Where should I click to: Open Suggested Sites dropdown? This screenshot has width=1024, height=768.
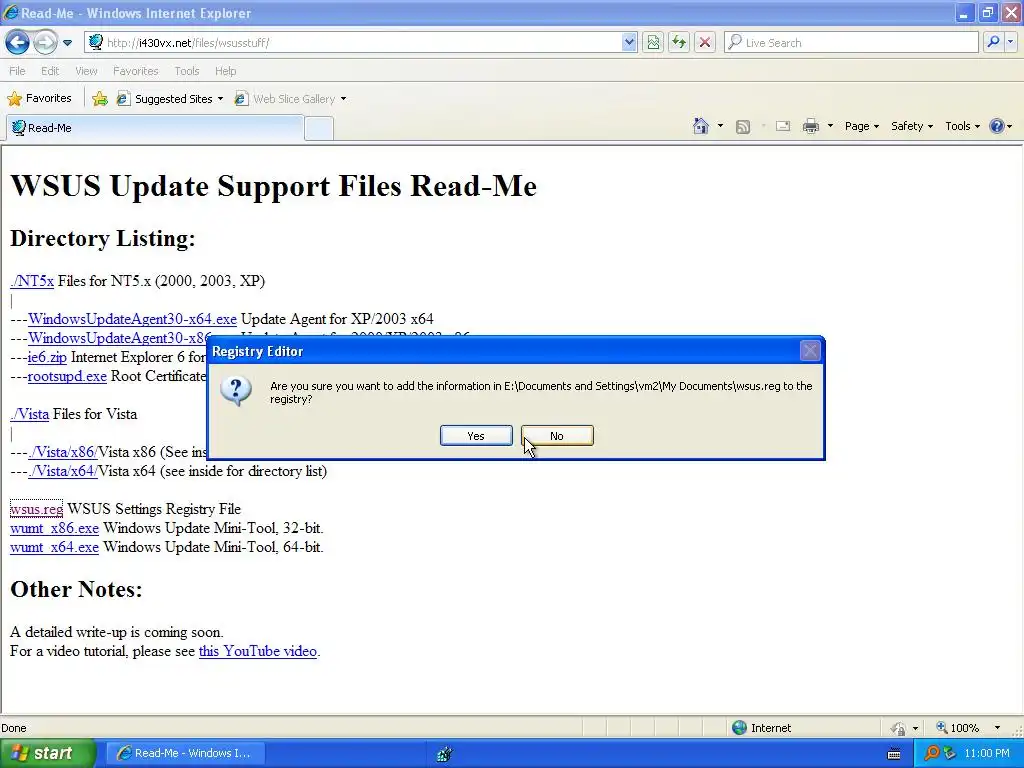tap(170, 99)
